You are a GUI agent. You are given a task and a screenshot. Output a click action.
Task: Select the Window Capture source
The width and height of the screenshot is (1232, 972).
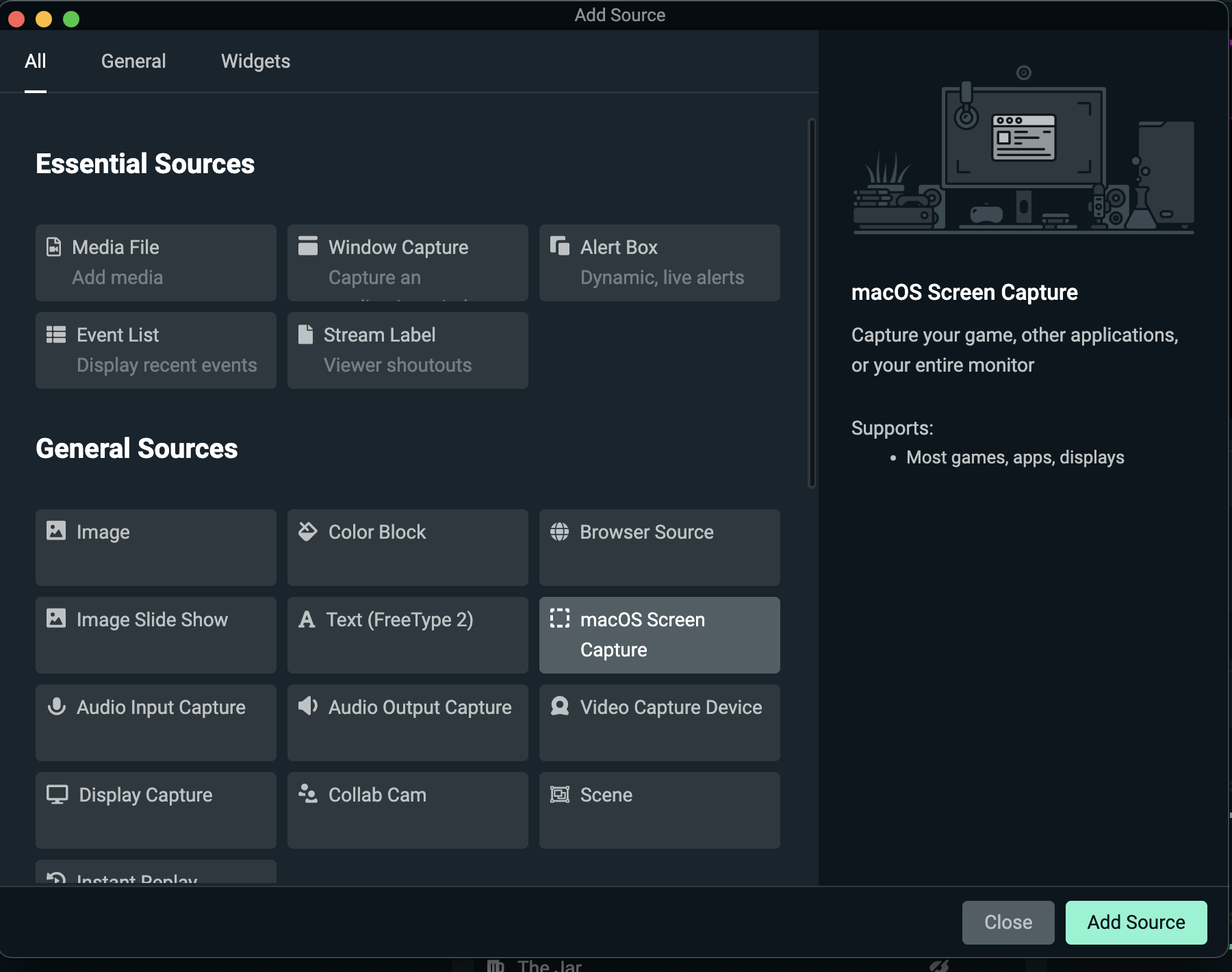click(407, 262)
